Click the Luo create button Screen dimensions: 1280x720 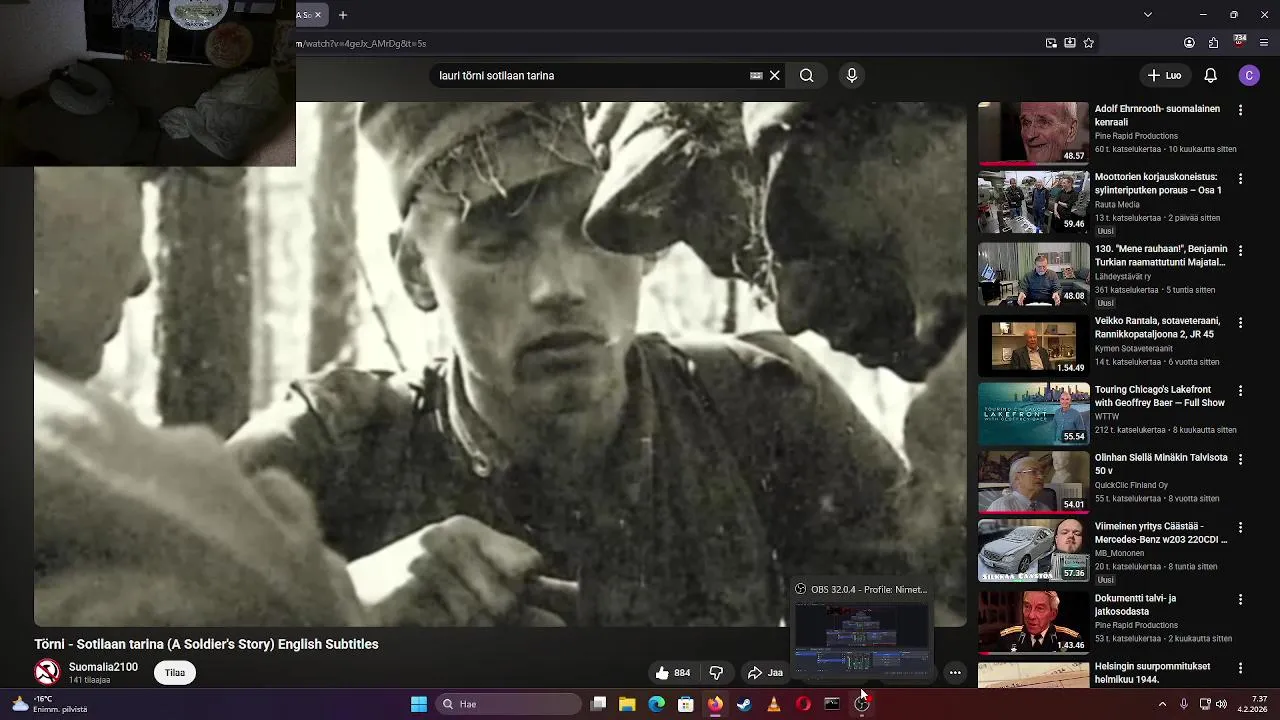click(x=1165, y=75)
